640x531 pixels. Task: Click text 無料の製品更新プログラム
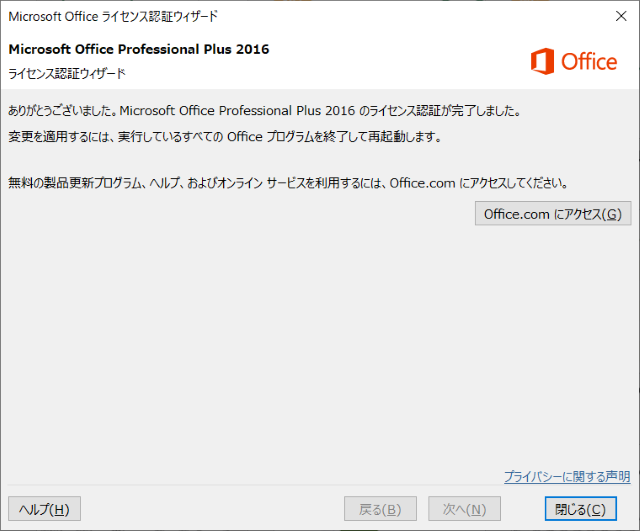74,183
